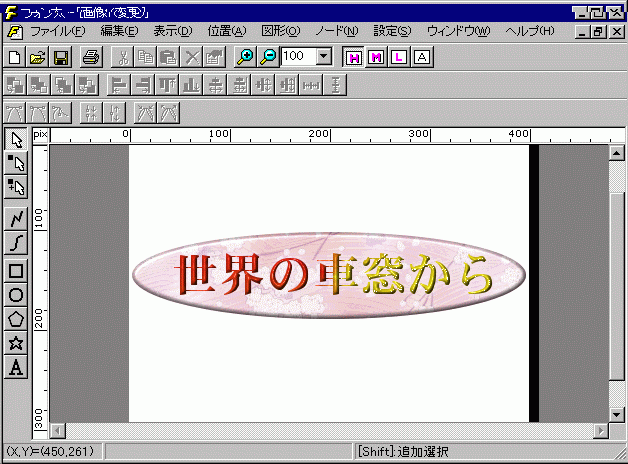Viewport: 628px width, 464px height.
Task: Click the Zoom out magnifier
Action: pyautogui.click(x=267, y=57)
